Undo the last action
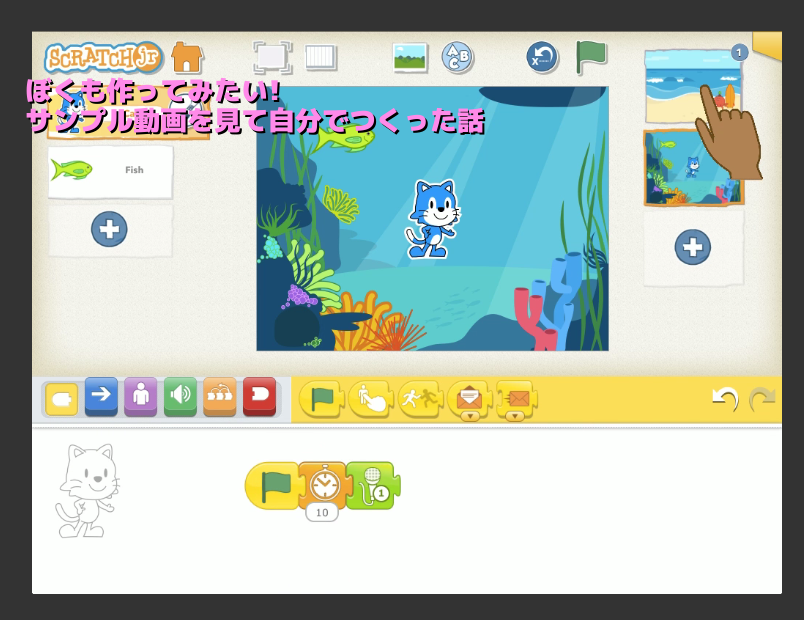This screenshot has width=804, height=620. (x=726, y=399)
